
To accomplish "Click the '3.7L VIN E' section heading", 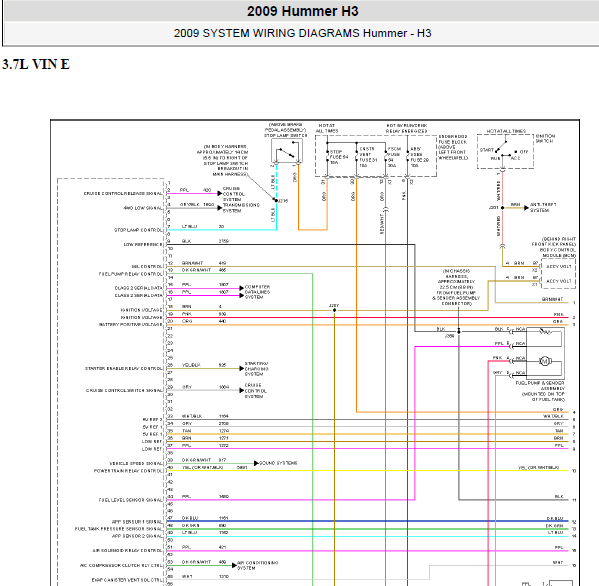I will tap(36, 64).
